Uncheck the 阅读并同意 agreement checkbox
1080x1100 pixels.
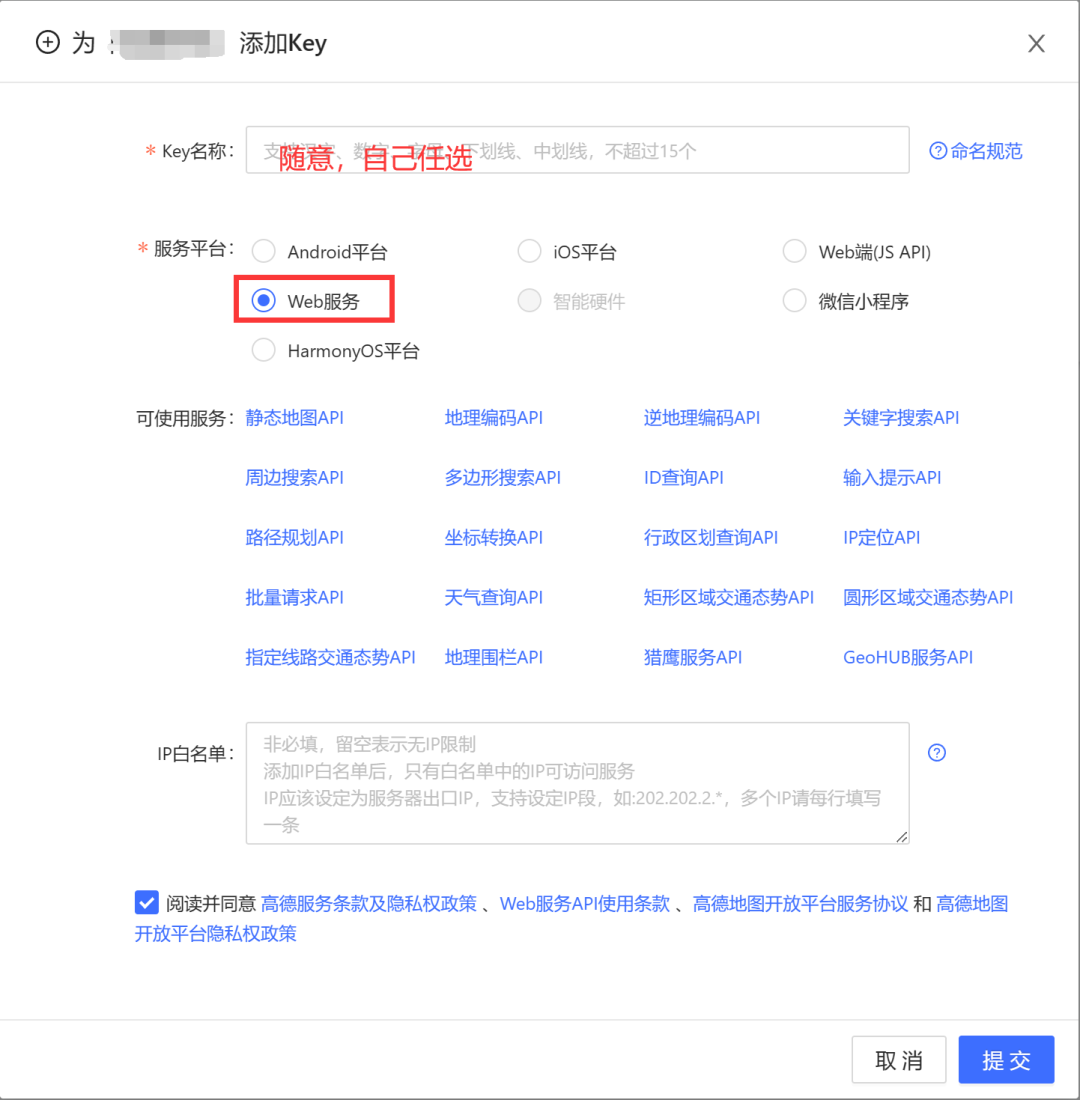(x=147, y=902)
